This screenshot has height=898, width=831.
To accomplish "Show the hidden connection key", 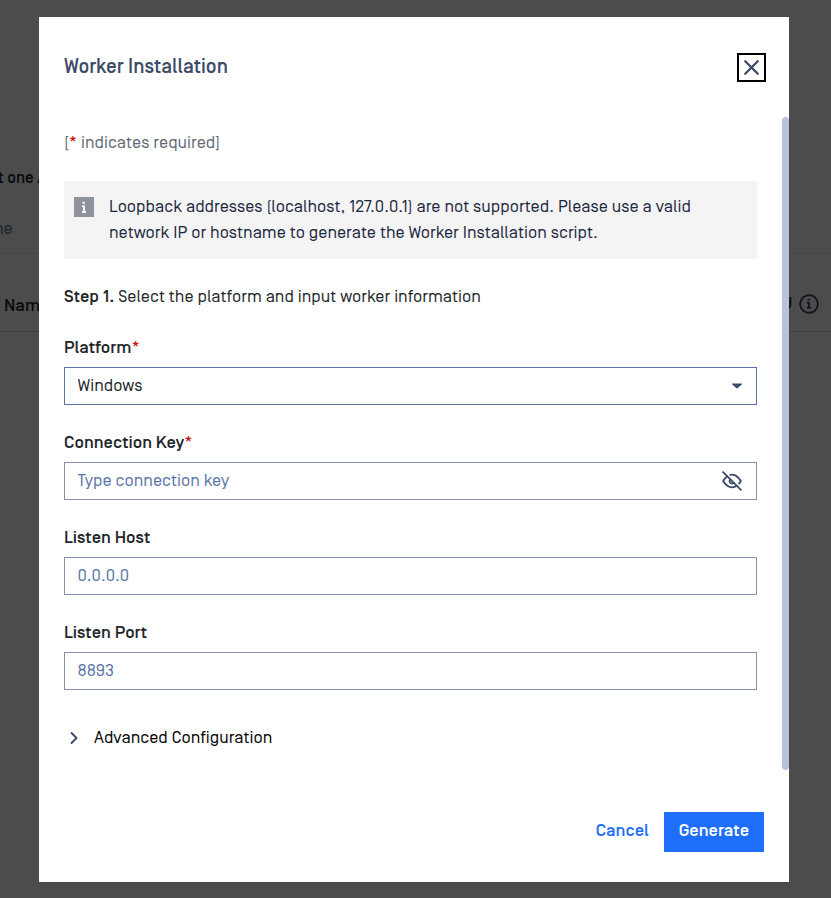I will pyautogui.click(x=732, y=481).
